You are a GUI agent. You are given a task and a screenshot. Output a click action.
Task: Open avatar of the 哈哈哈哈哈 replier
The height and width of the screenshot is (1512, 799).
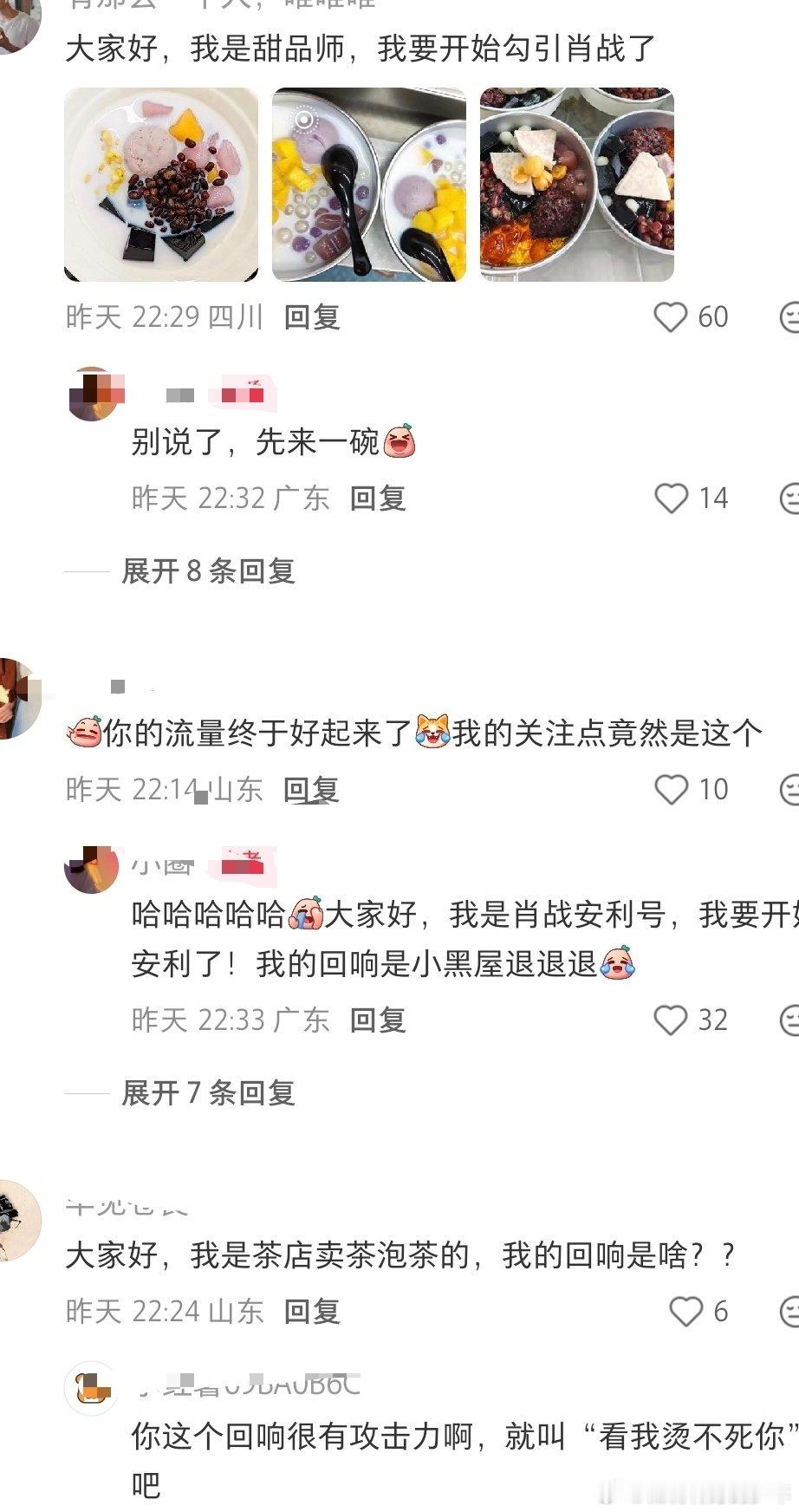(92, 868)
